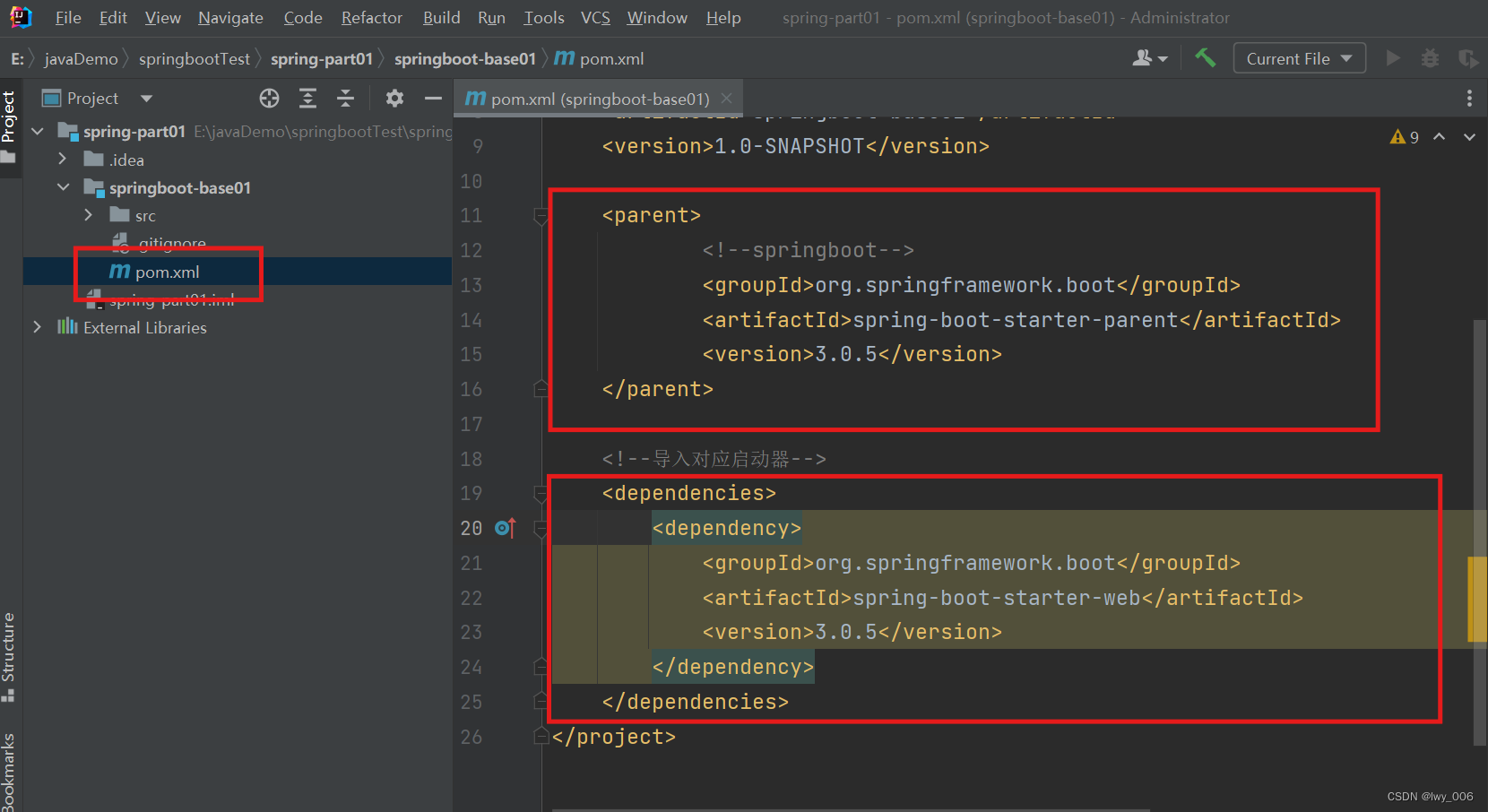Click javaDemo in the breadcrumb path

point(81,58)
